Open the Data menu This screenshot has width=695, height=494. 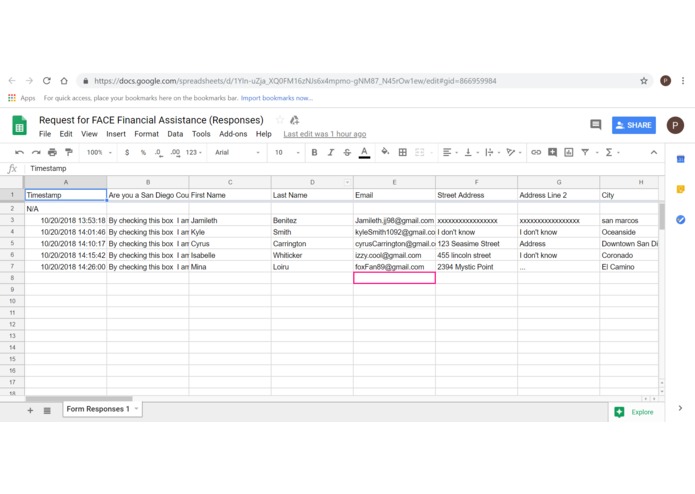click(175, 134)
